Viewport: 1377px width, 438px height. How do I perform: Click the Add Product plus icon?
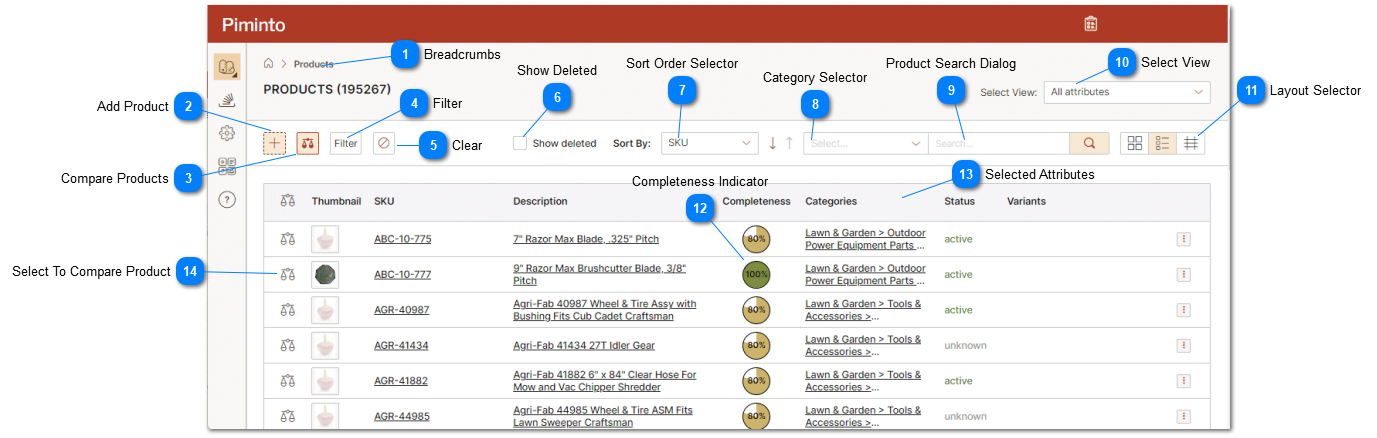pyautogui.click(x=274, y=143)
